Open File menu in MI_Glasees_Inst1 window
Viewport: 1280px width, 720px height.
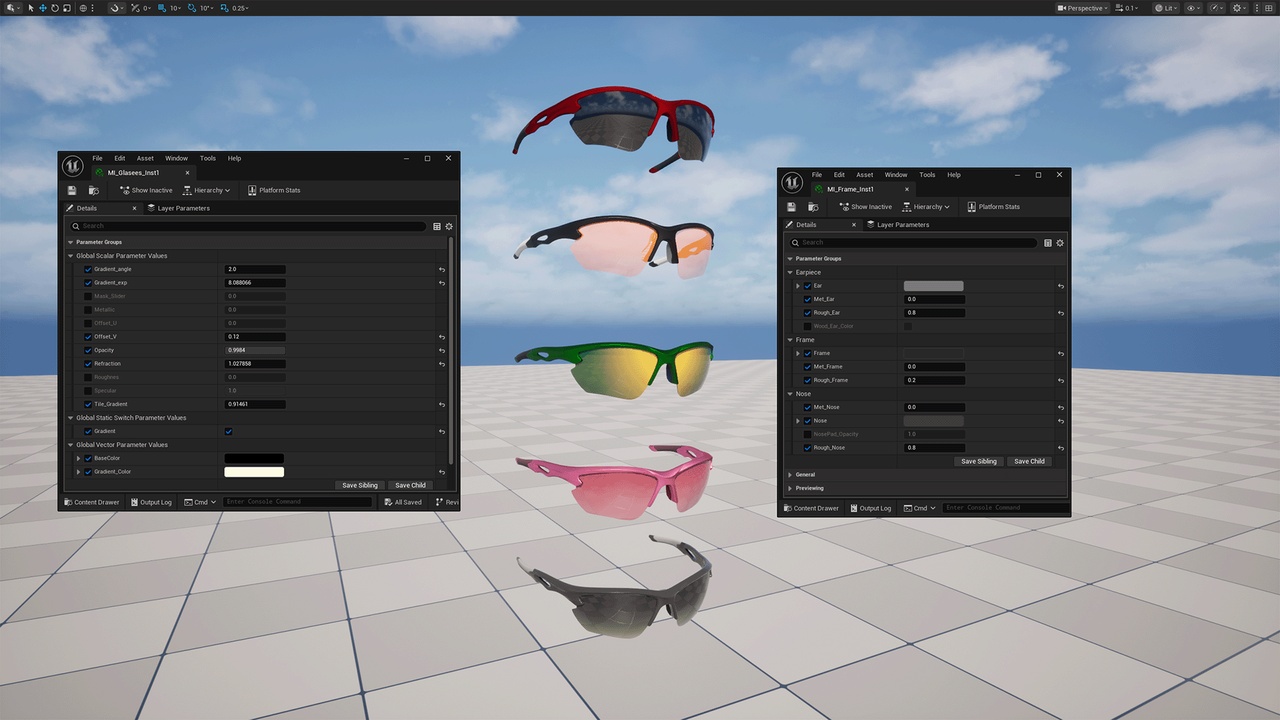(x=98, y=158)
